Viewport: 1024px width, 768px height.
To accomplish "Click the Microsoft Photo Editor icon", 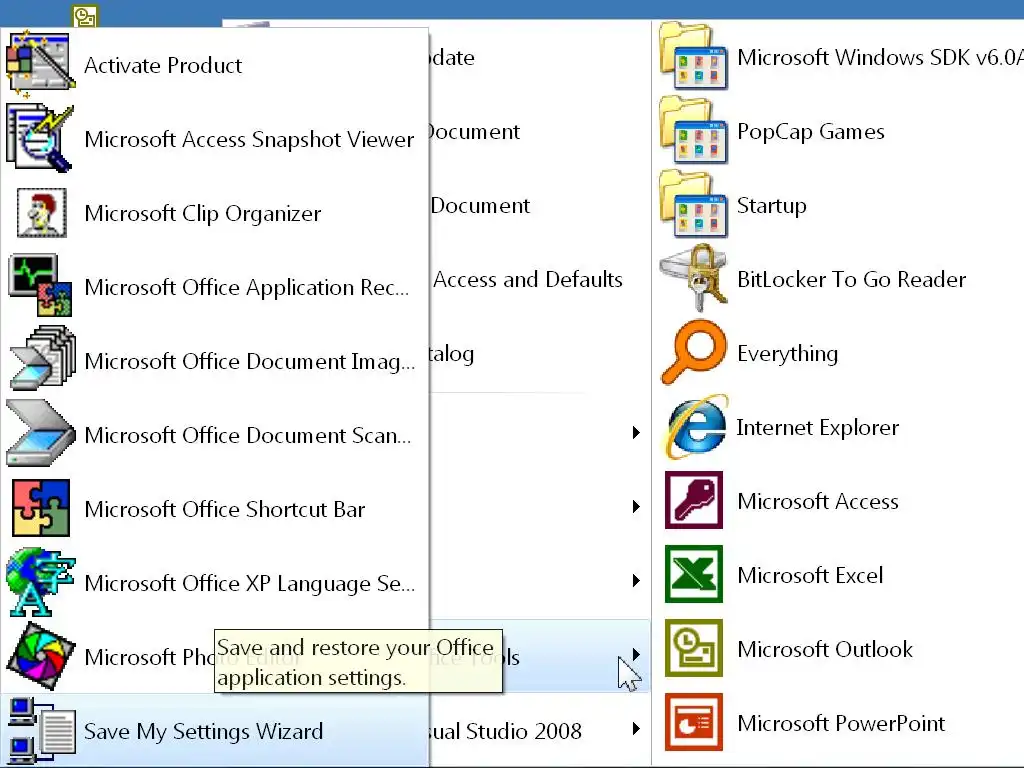I will click(41, 656).
